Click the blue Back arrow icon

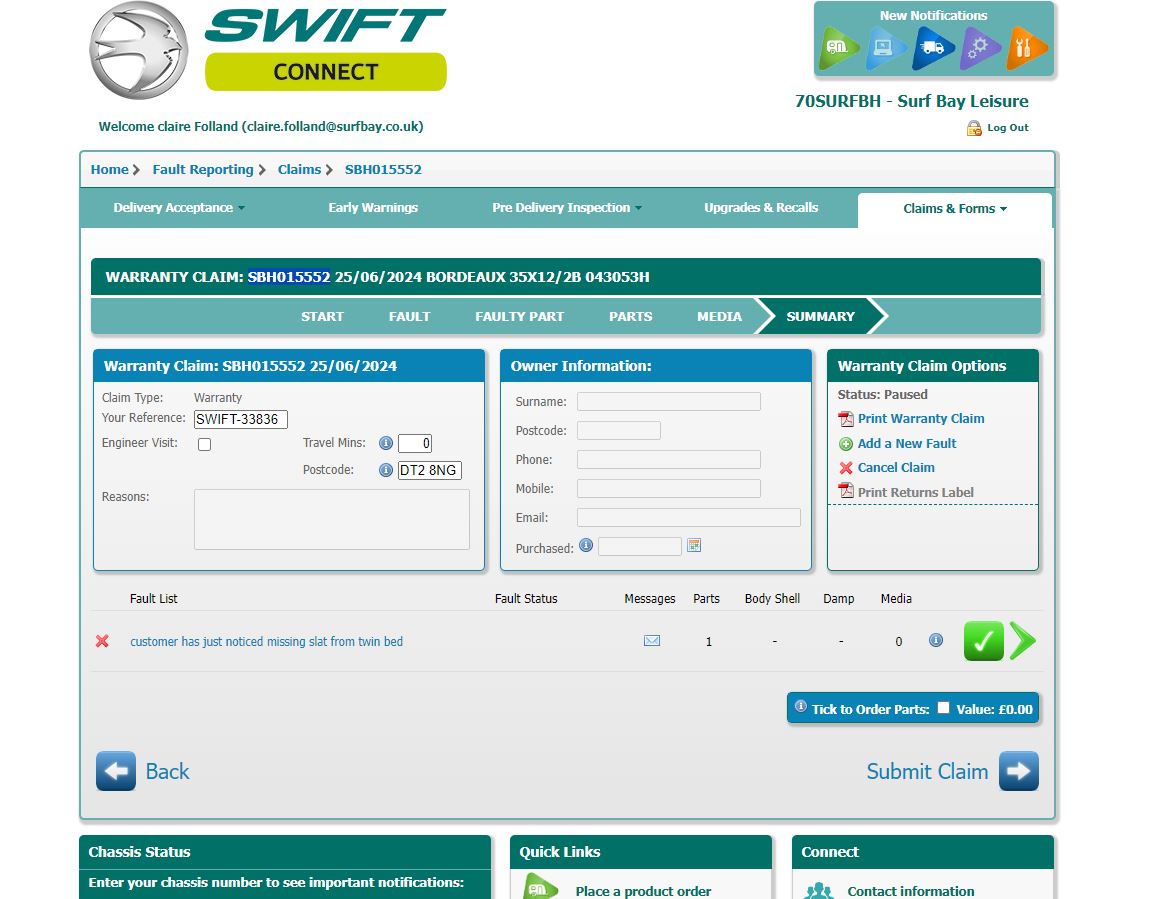click(x=116, y=771)
